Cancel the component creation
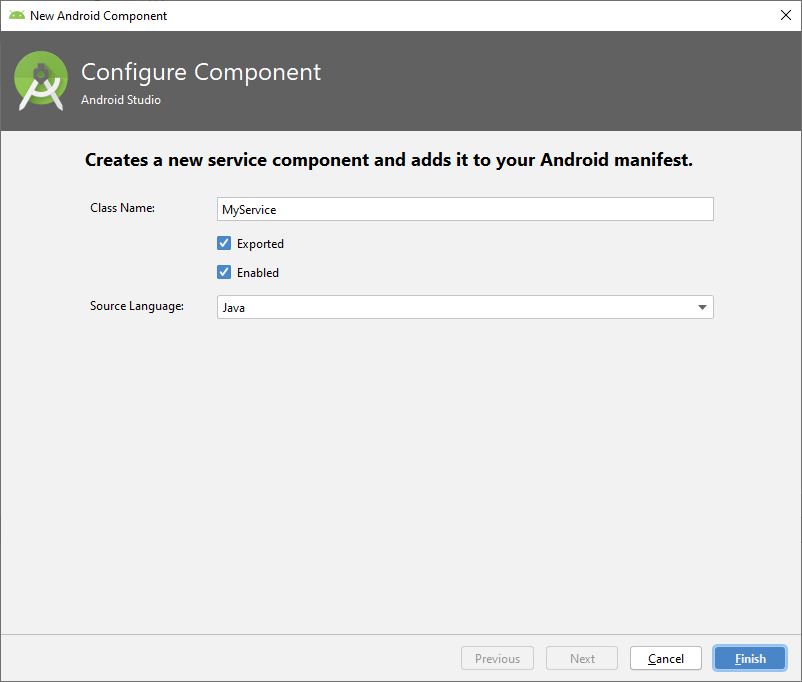802x682 pixels. [666, 658]
